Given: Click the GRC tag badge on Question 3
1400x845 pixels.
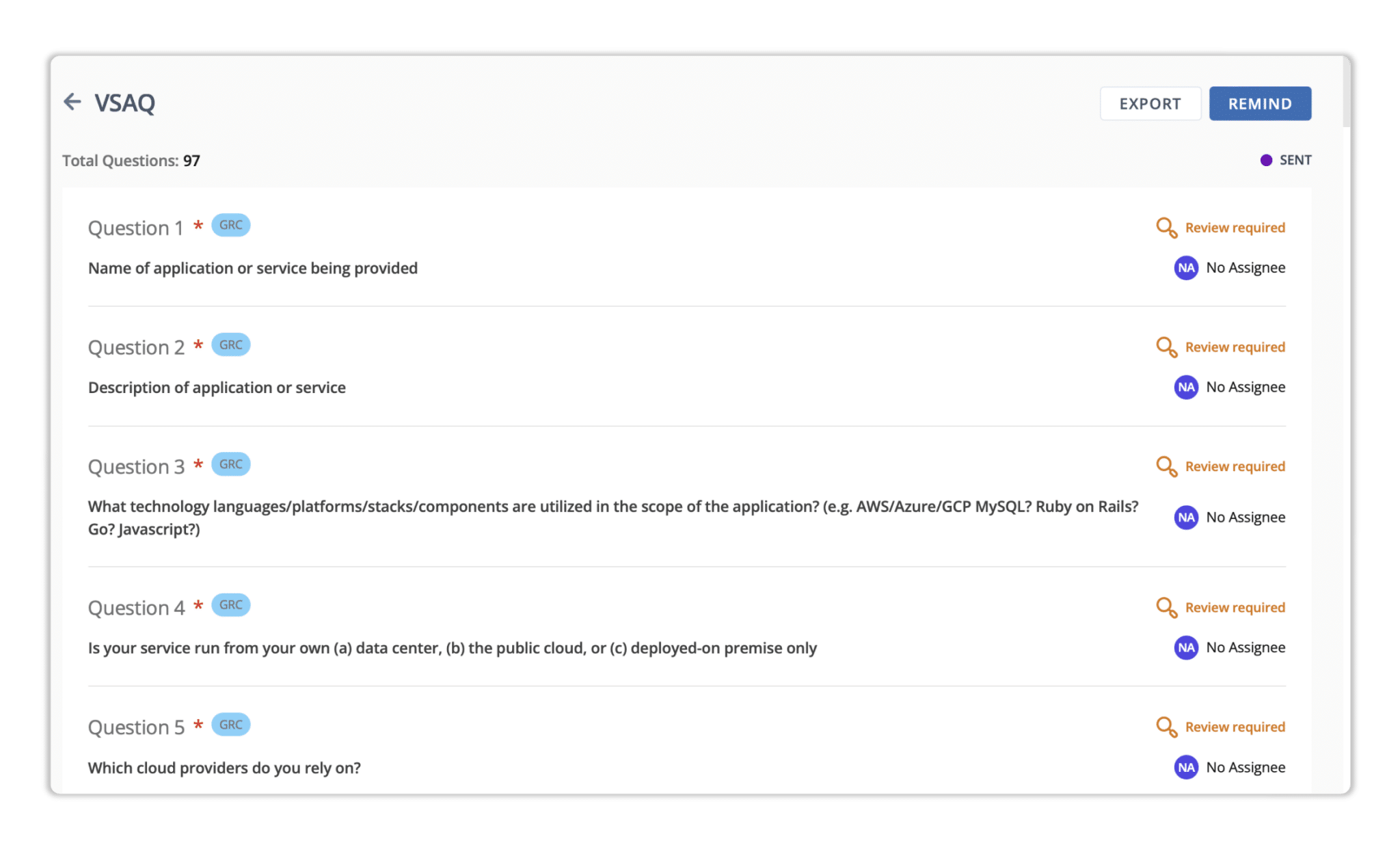Looking at the screenshot, I should click(x=231, y=464).
